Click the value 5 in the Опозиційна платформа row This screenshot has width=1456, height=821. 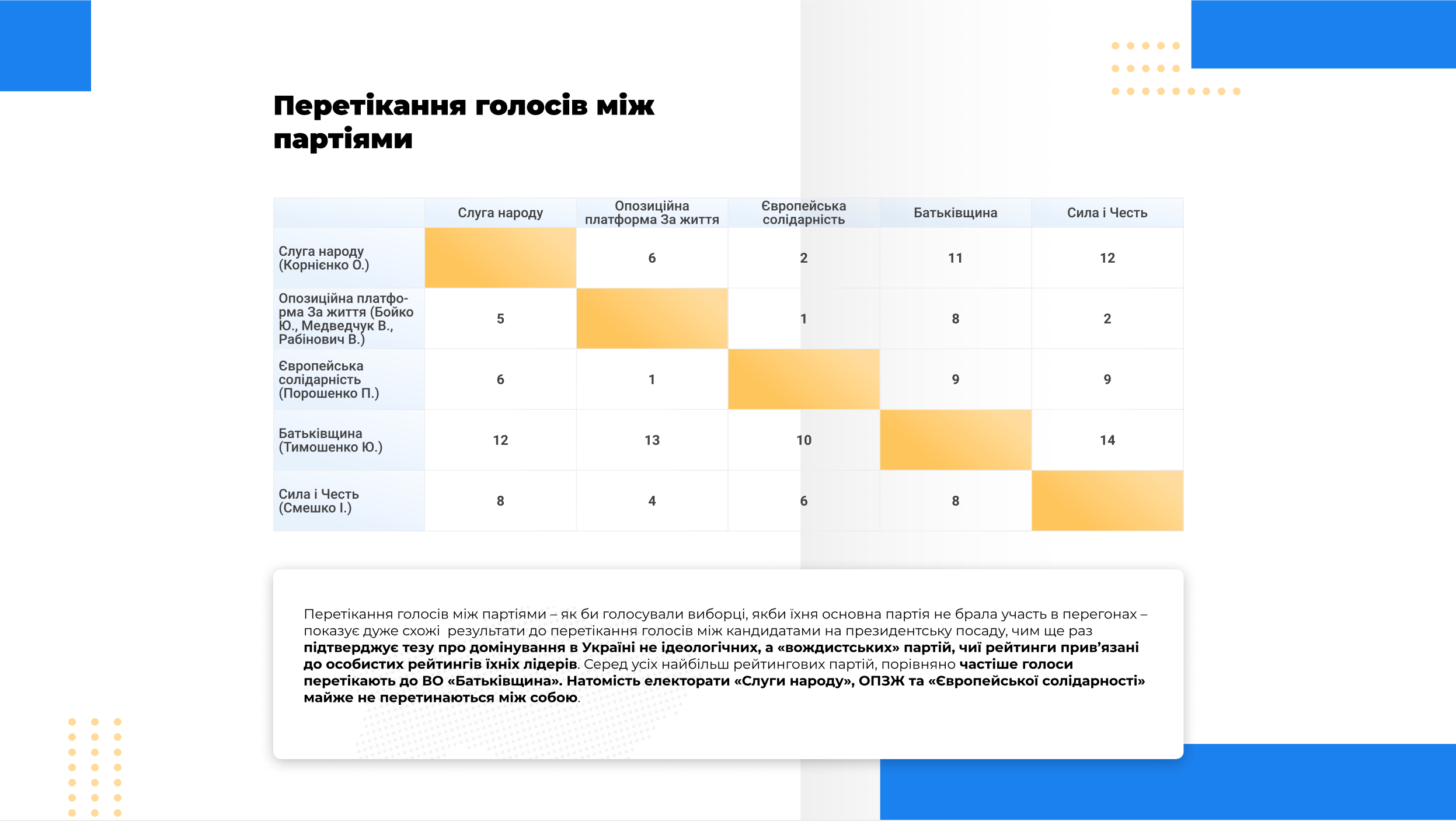(x=500, y=319)
